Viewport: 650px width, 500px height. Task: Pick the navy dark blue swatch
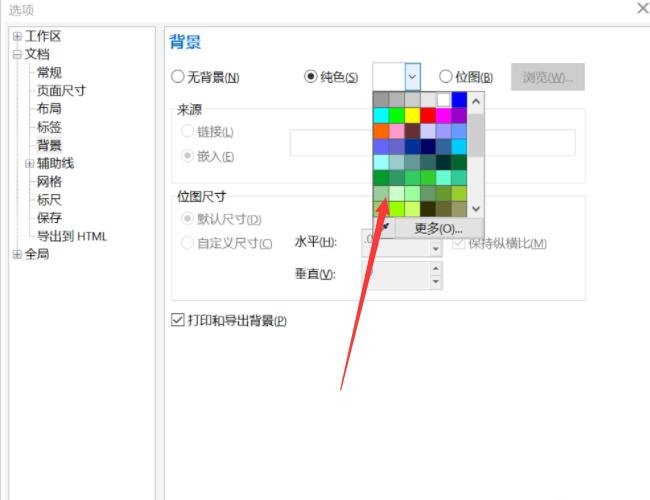click(428, 146)
